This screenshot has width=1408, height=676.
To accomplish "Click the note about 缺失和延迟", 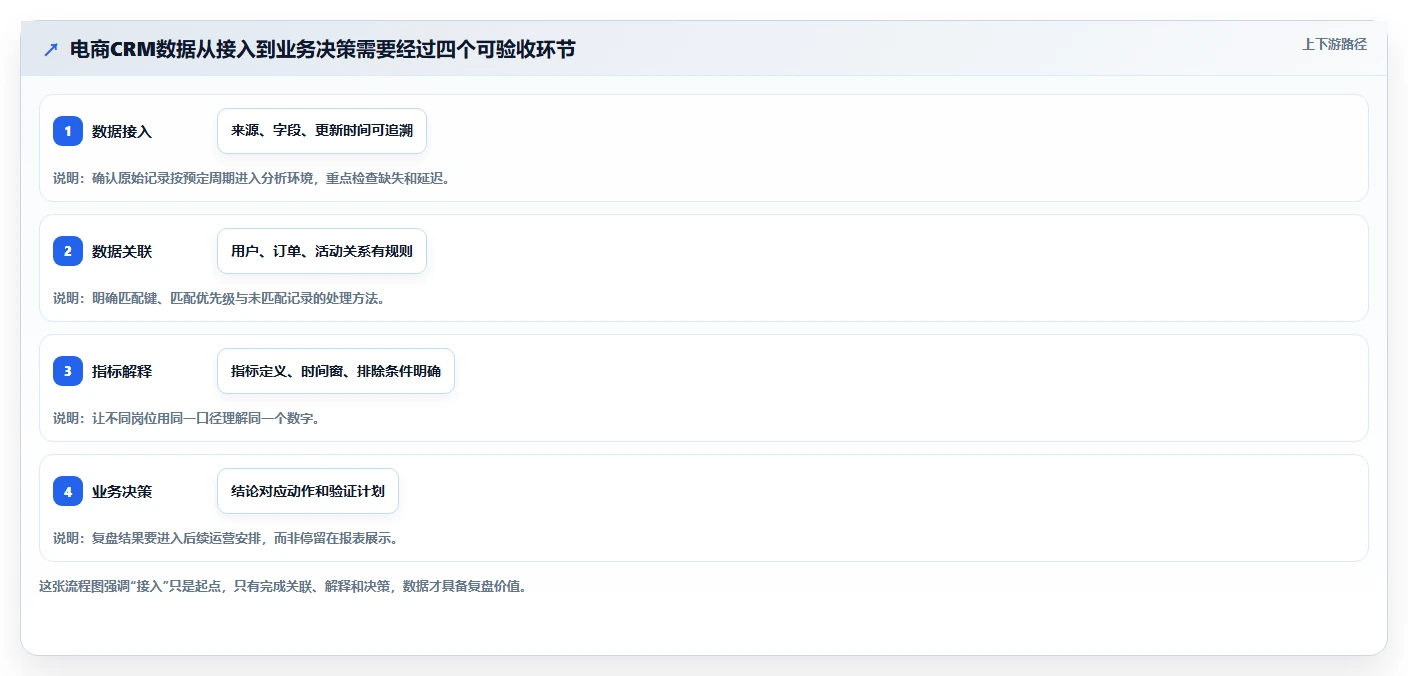I will [x=251, y=178].
